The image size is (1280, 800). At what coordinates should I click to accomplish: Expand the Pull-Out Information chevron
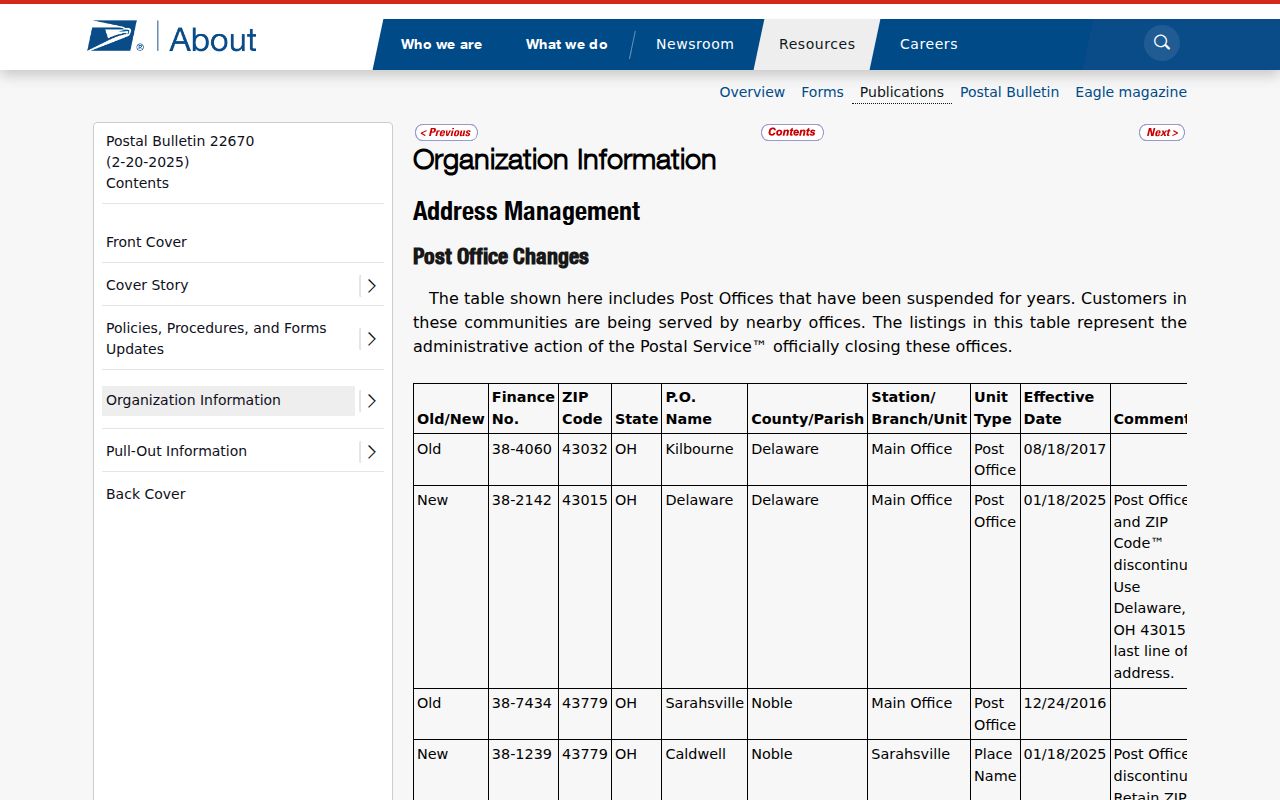371,452
